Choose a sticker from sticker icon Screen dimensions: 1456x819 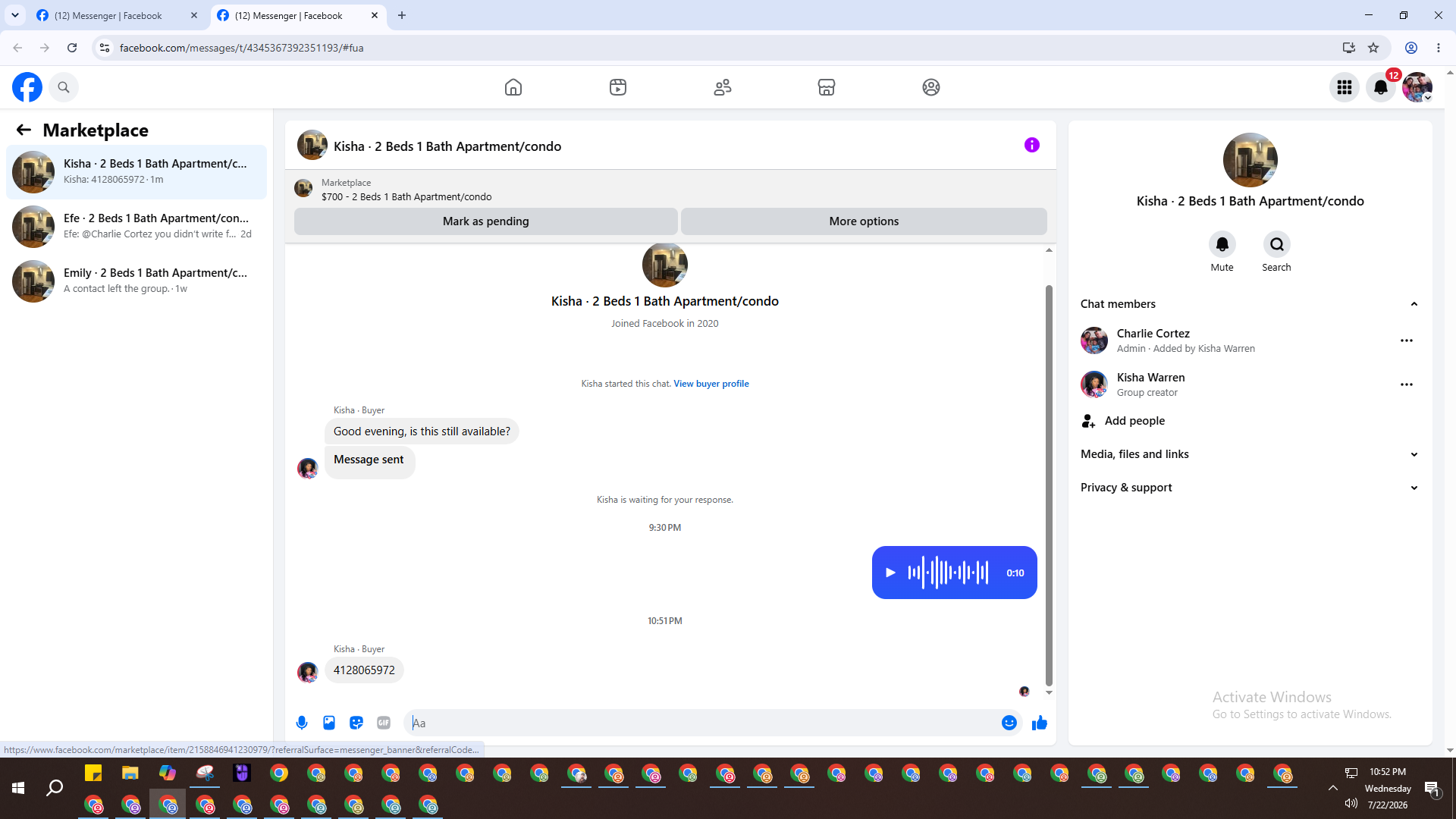pyautogui.click(x=356, y=723)
